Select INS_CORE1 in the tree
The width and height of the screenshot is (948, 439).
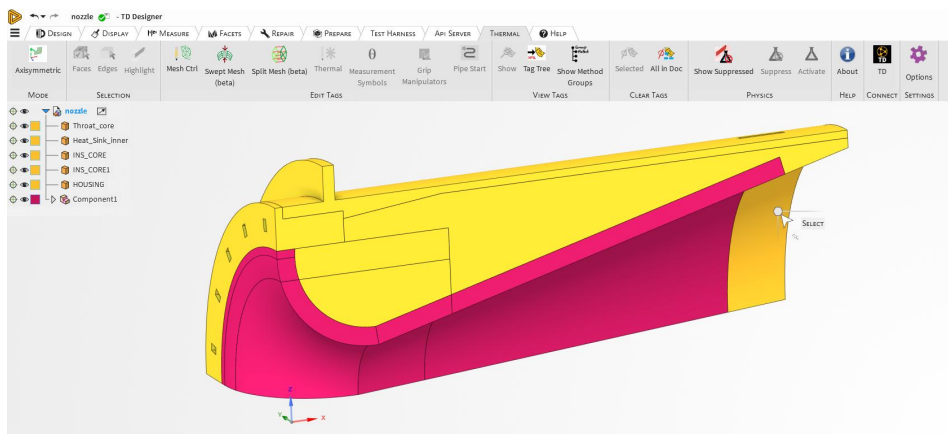(x=91, y=170)
